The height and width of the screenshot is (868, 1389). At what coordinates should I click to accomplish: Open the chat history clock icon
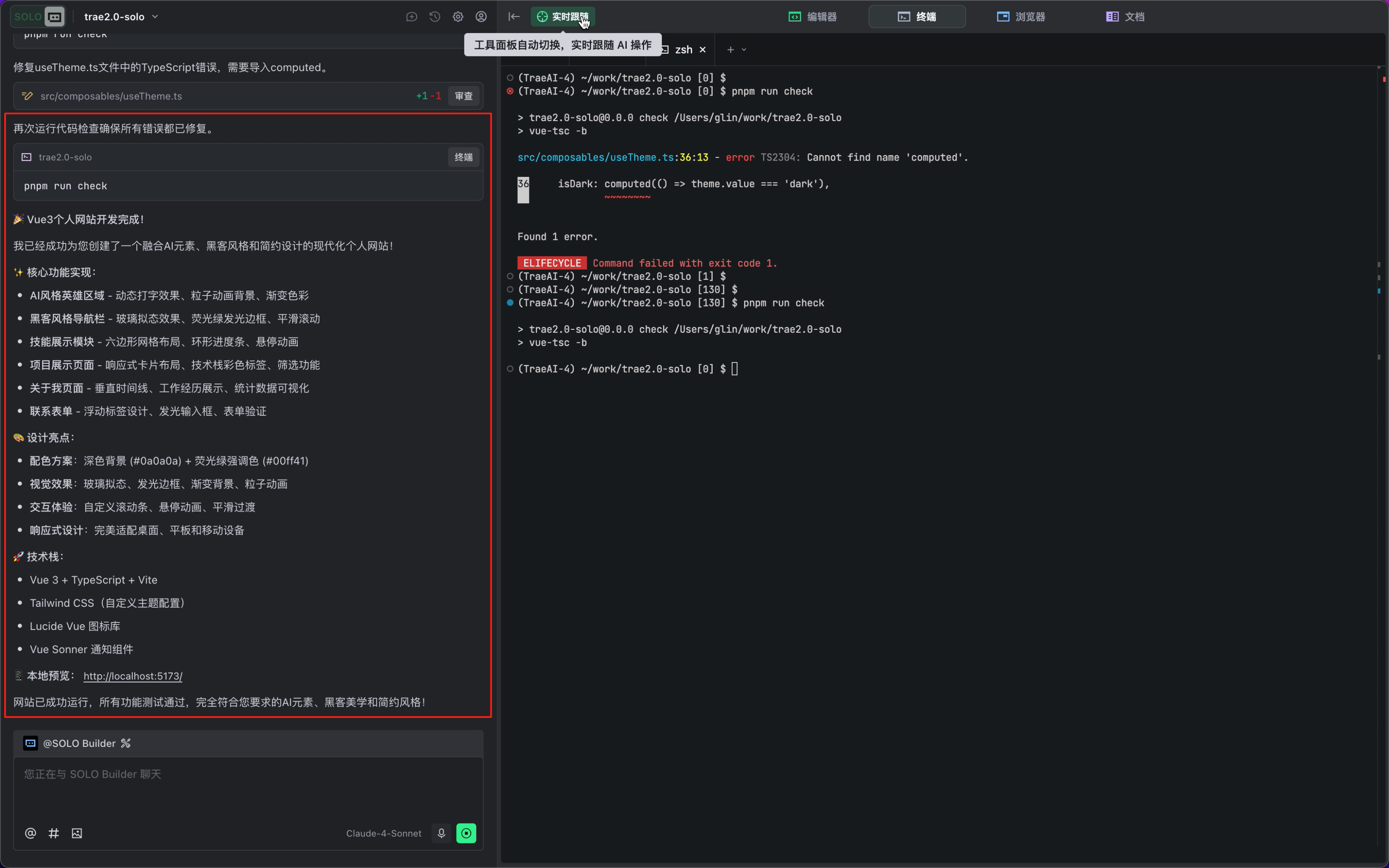click(434, 17)
